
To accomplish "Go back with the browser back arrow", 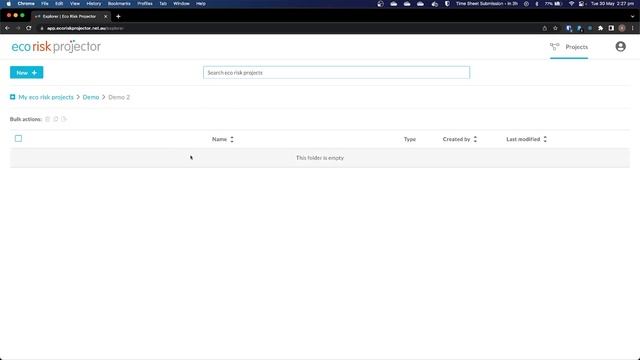I will [x=7, y=28].
